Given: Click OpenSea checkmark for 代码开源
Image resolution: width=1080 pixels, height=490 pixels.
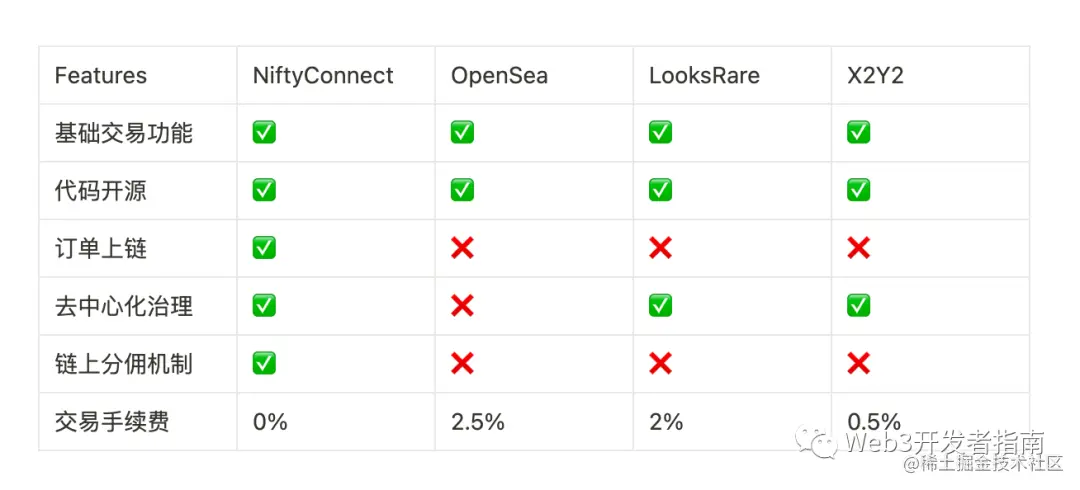Looking at the screenshot, I should point(462,190).
